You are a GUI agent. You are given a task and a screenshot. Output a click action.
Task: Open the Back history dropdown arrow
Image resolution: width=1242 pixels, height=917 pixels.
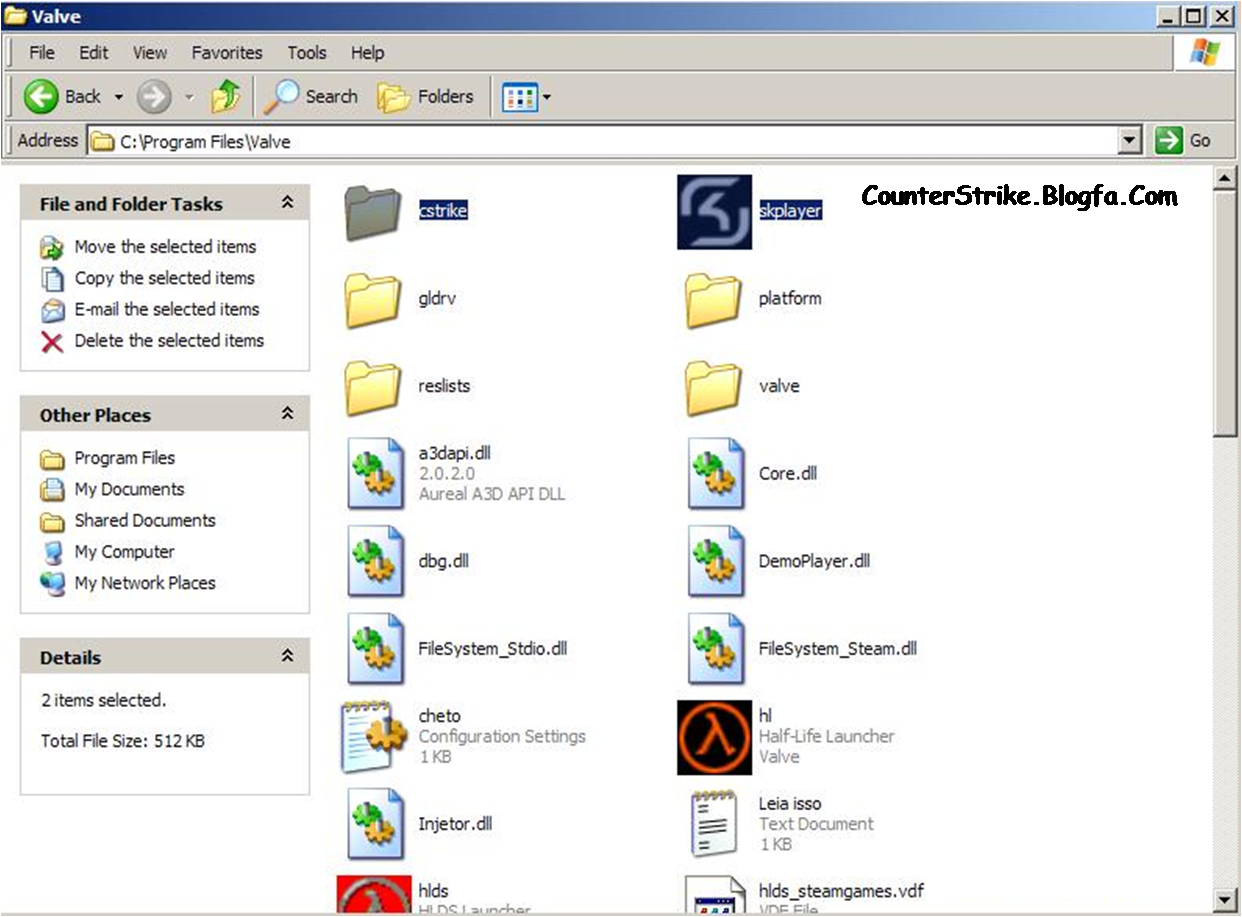118,97
